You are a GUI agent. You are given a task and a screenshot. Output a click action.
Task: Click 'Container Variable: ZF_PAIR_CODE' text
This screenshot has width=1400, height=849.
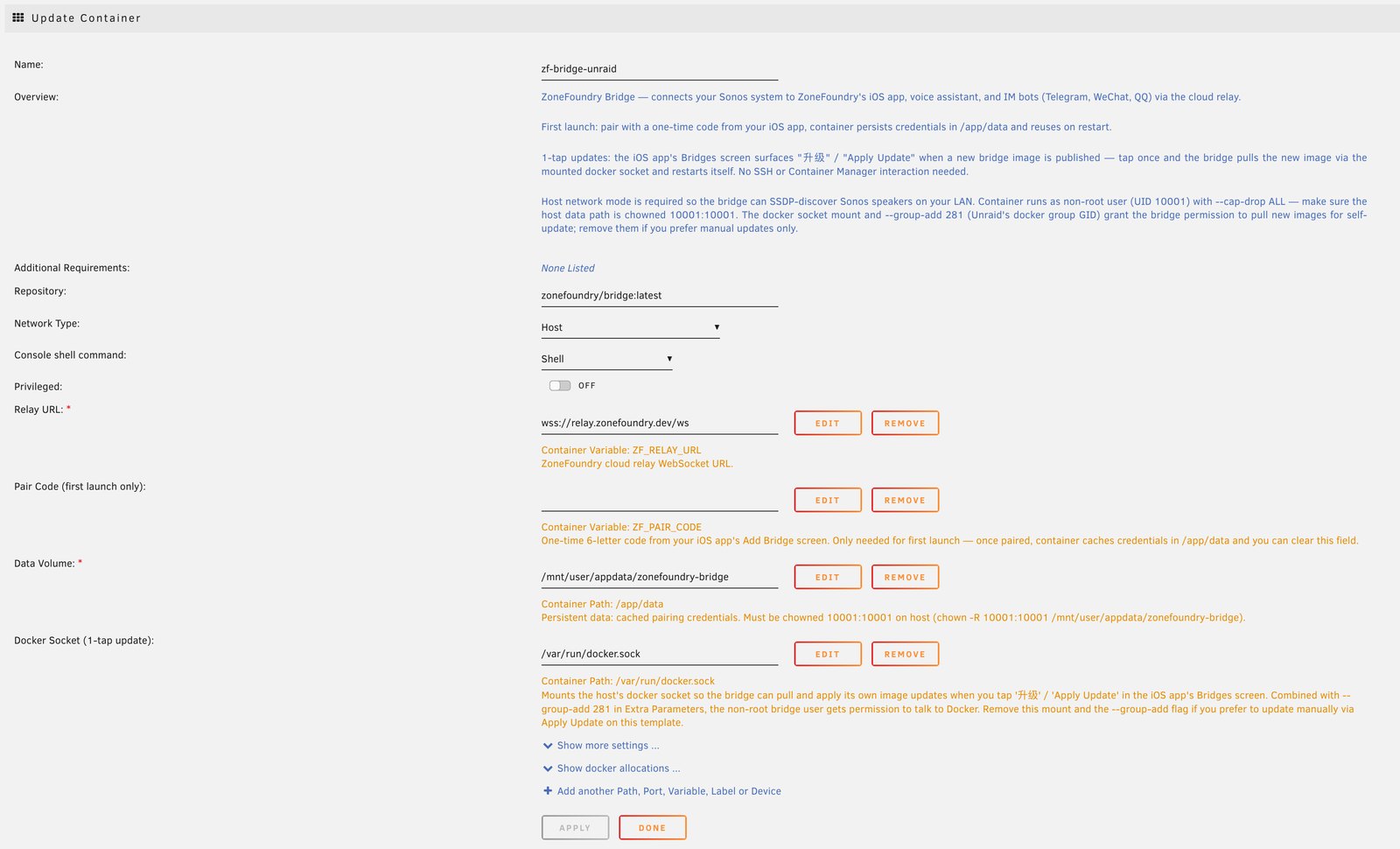(621, 527)
